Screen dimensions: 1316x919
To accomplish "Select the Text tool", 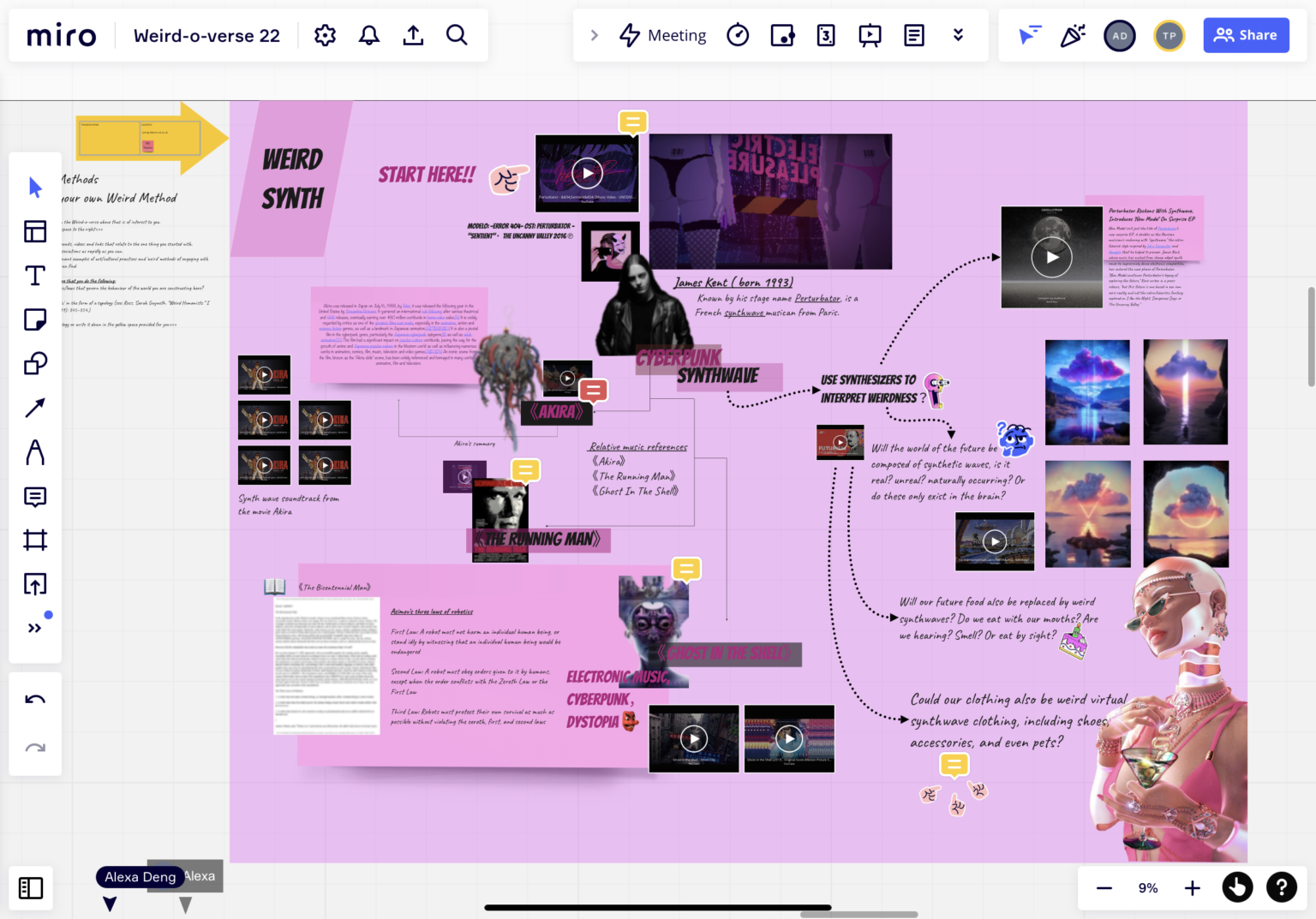I will click(x=35, y=275).
